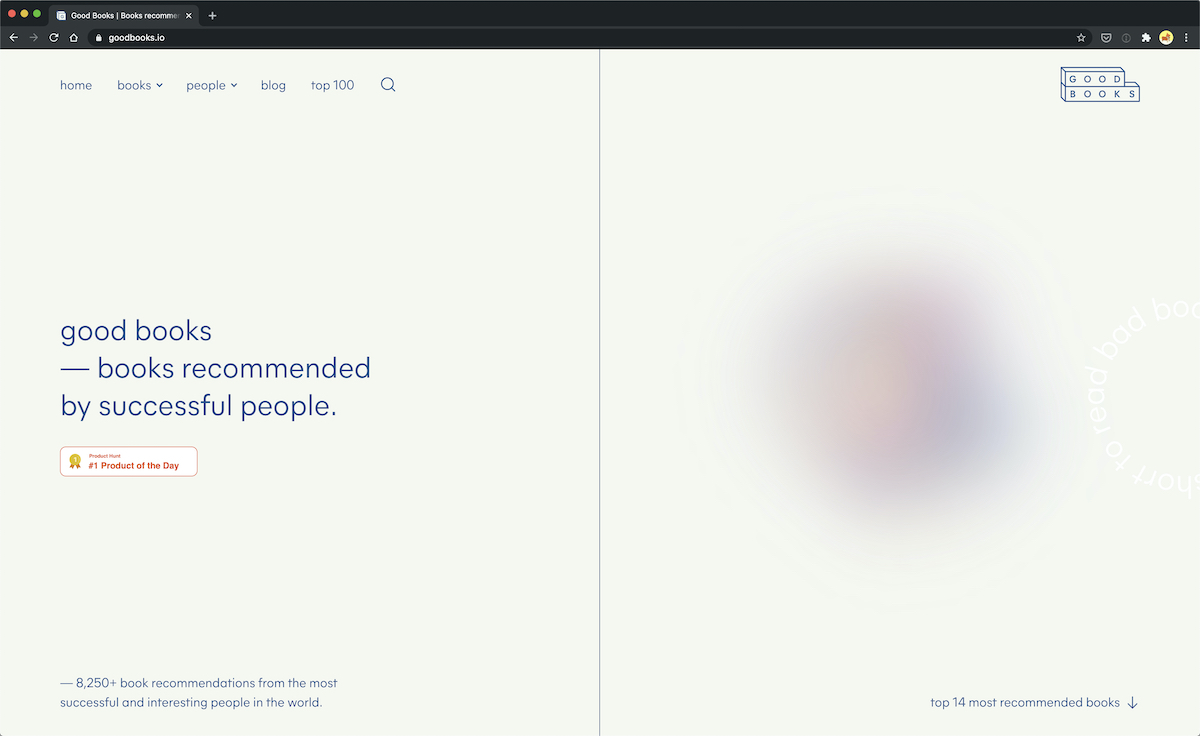Open Chrome three-dot menu
The height and width of the screenshot is (736, 1200).
pyautogui.click(x=1186, y=37)
